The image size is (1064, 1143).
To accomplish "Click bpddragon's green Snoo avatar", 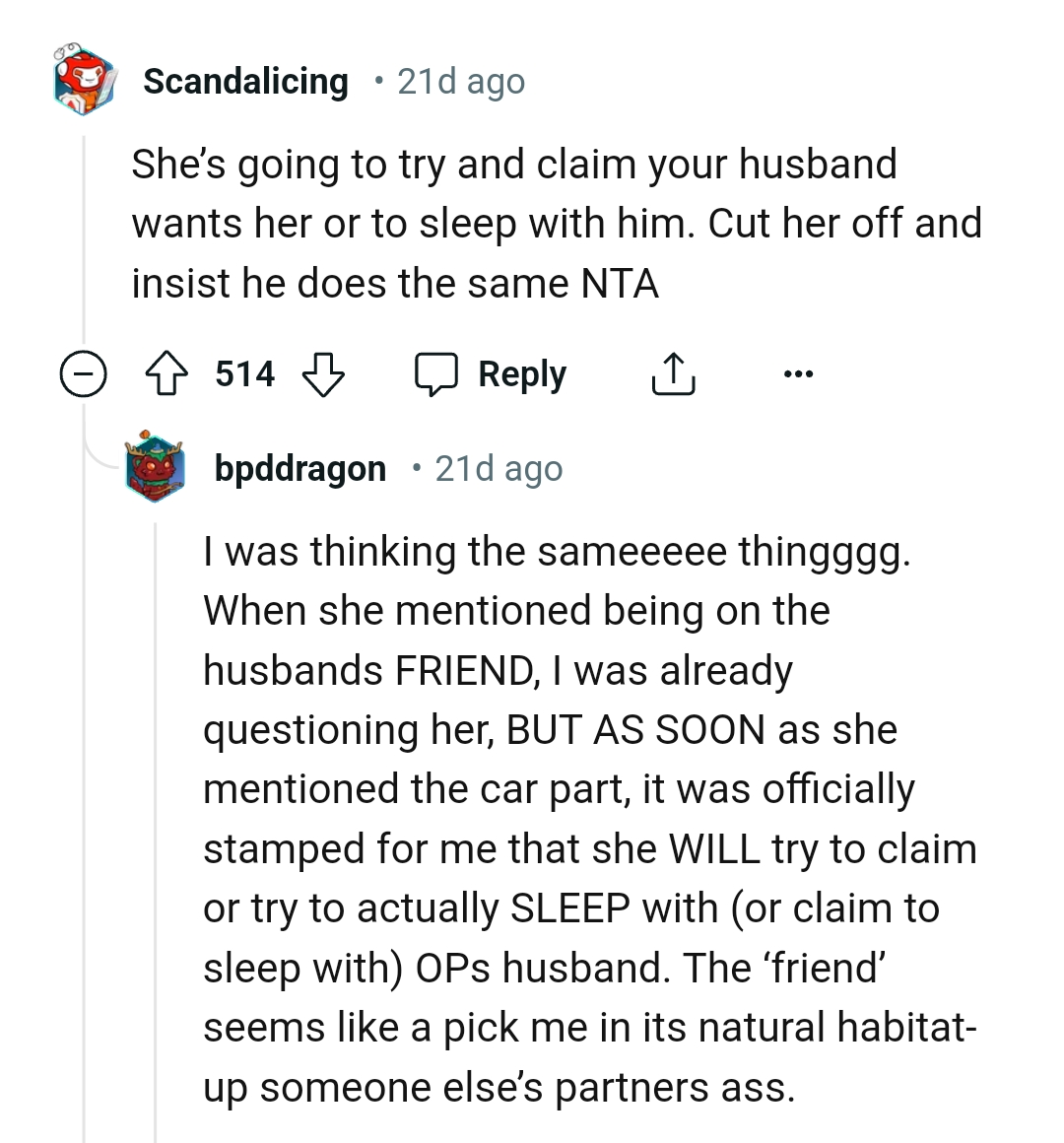I will pos(155,467).
